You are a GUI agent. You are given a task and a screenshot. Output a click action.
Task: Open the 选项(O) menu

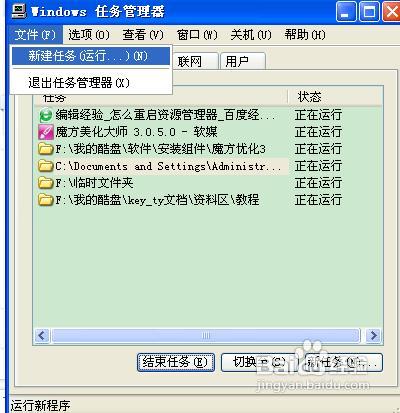pyautogui.click(x=89, y=35)
